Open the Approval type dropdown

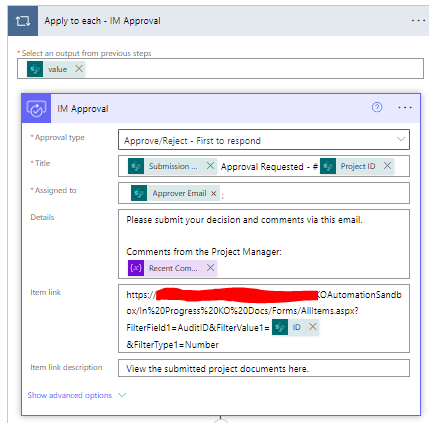(x=264, y=140)
